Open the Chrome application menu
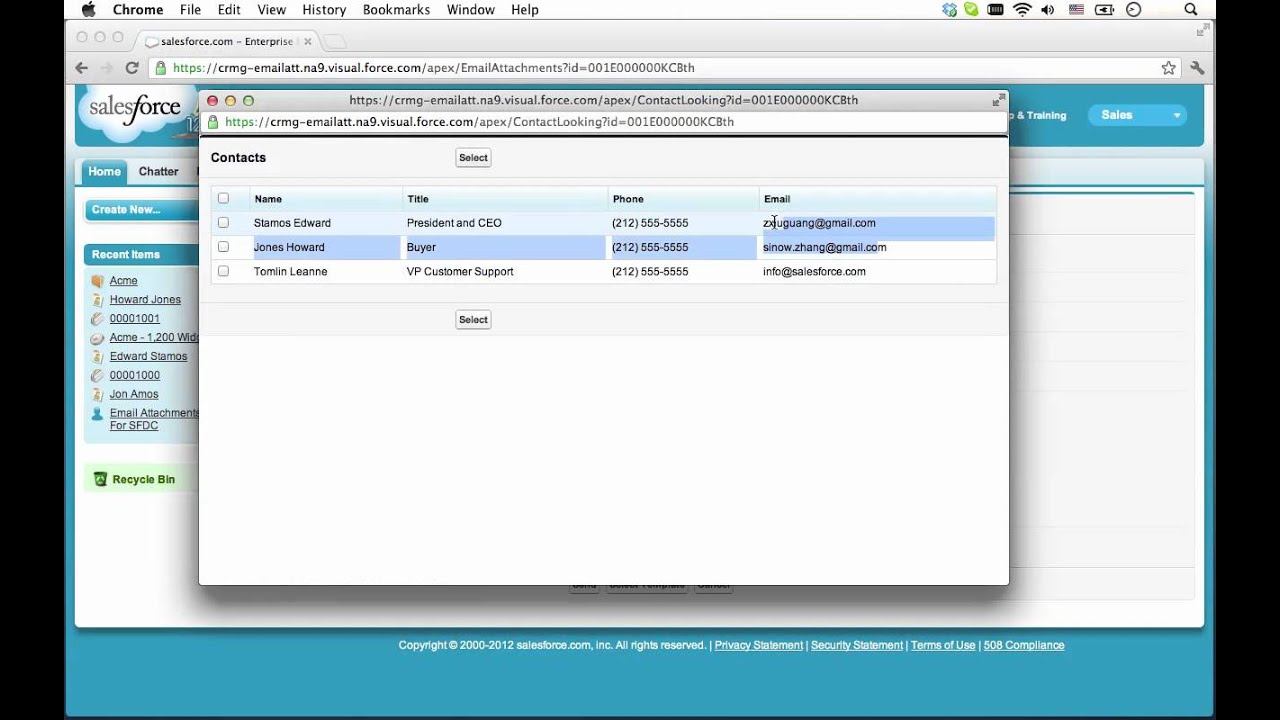 (138, 10)
